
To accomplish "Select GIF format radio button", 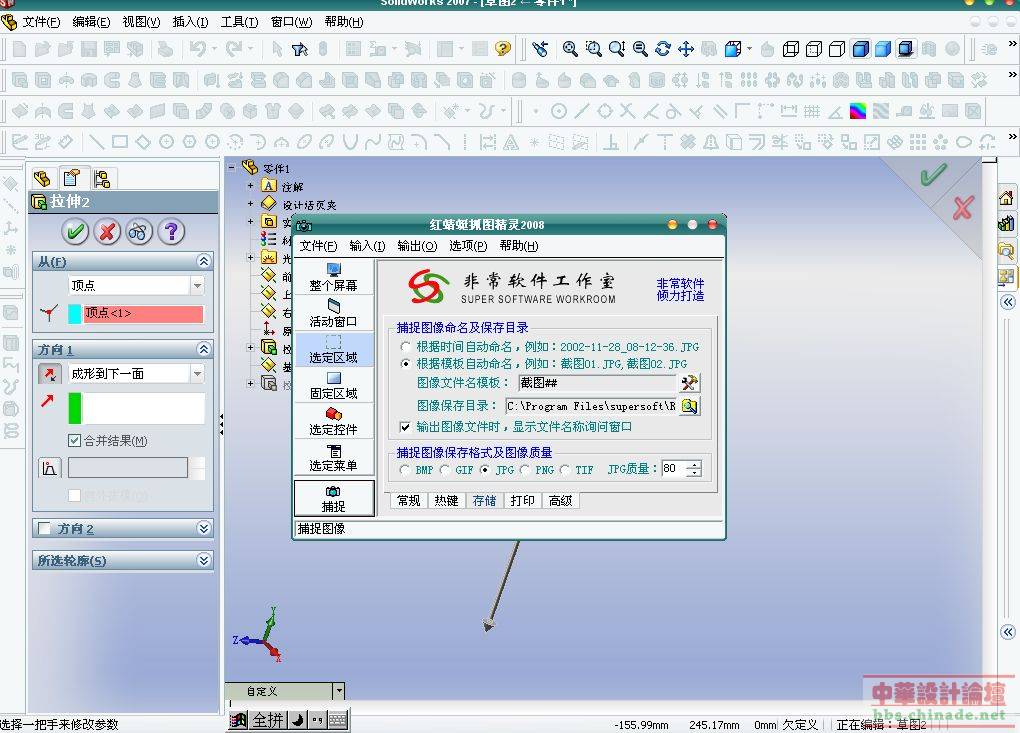I will coord(445,470).
